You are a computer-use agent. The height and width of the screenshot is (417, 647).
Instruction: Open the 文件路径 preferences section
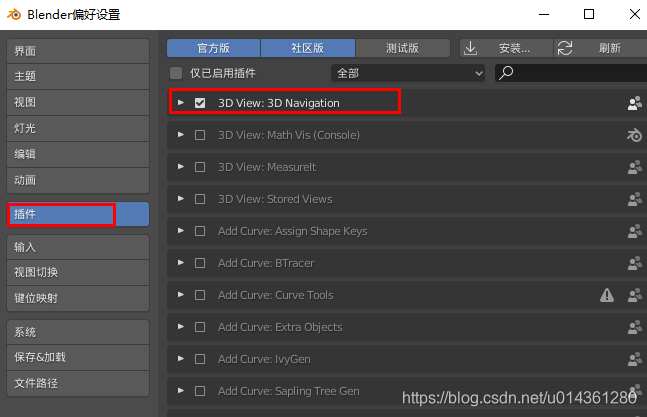[x=78, y=383]
